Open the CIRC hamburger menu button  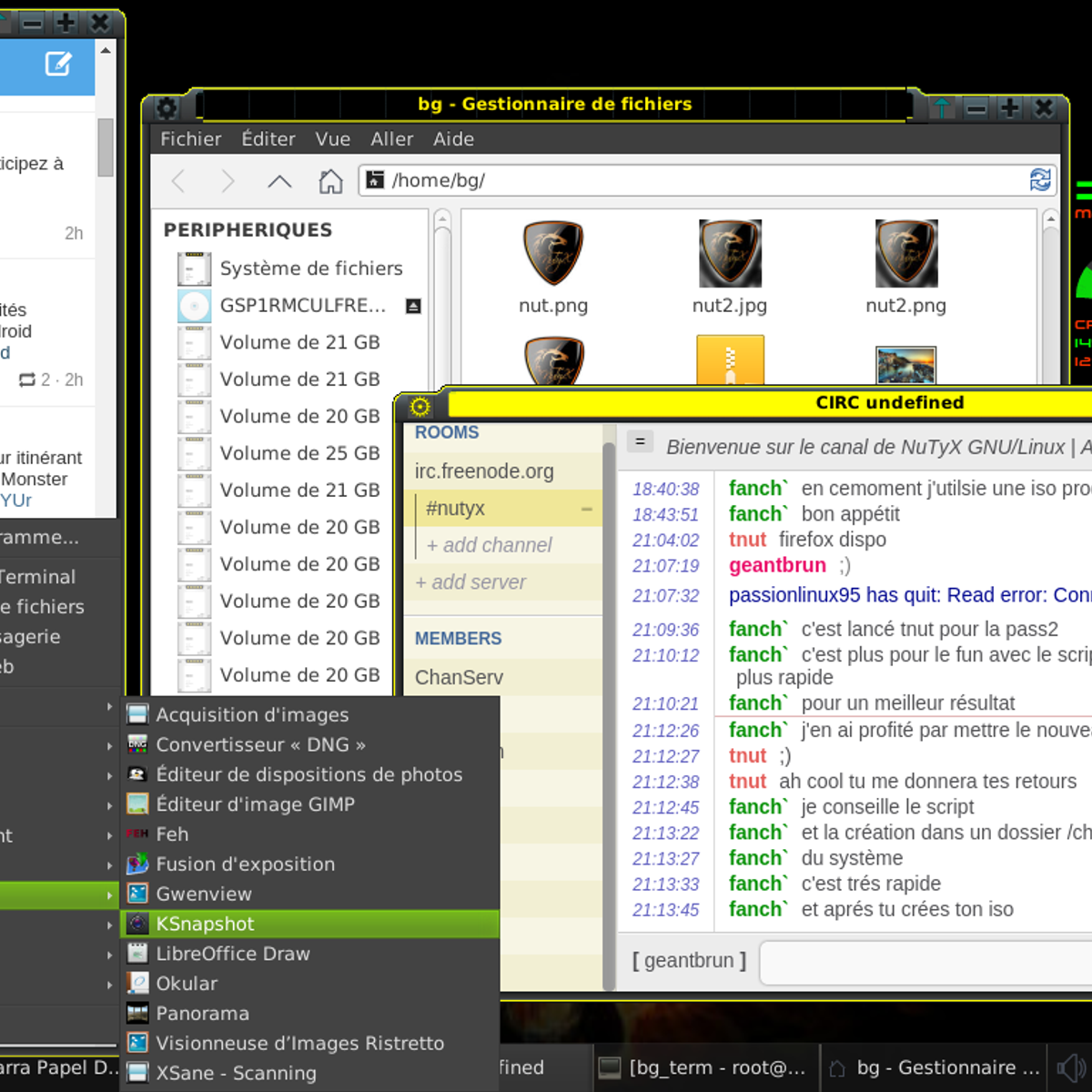(640, 442)
